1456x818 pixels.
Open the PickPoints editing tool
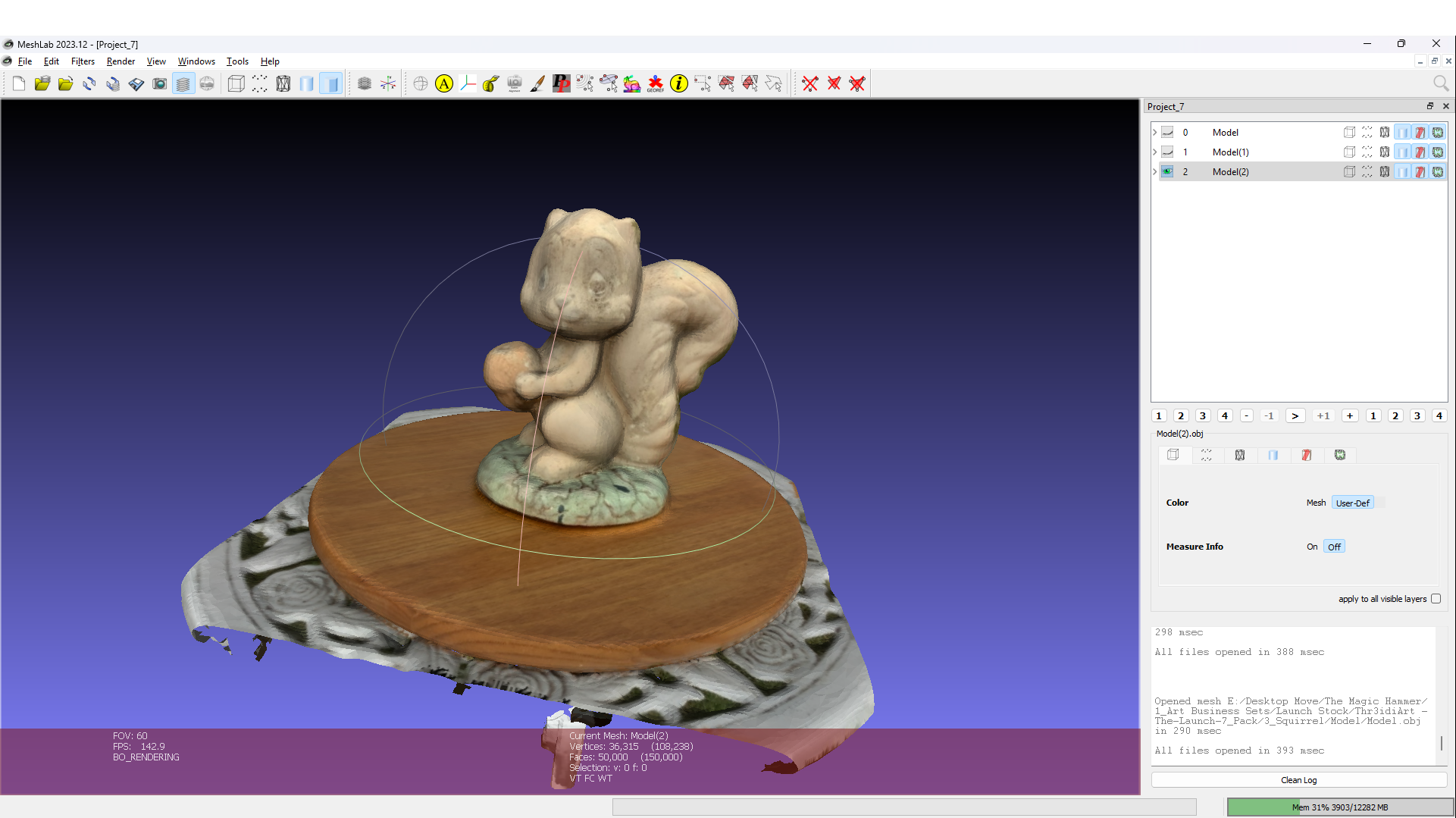561,83
